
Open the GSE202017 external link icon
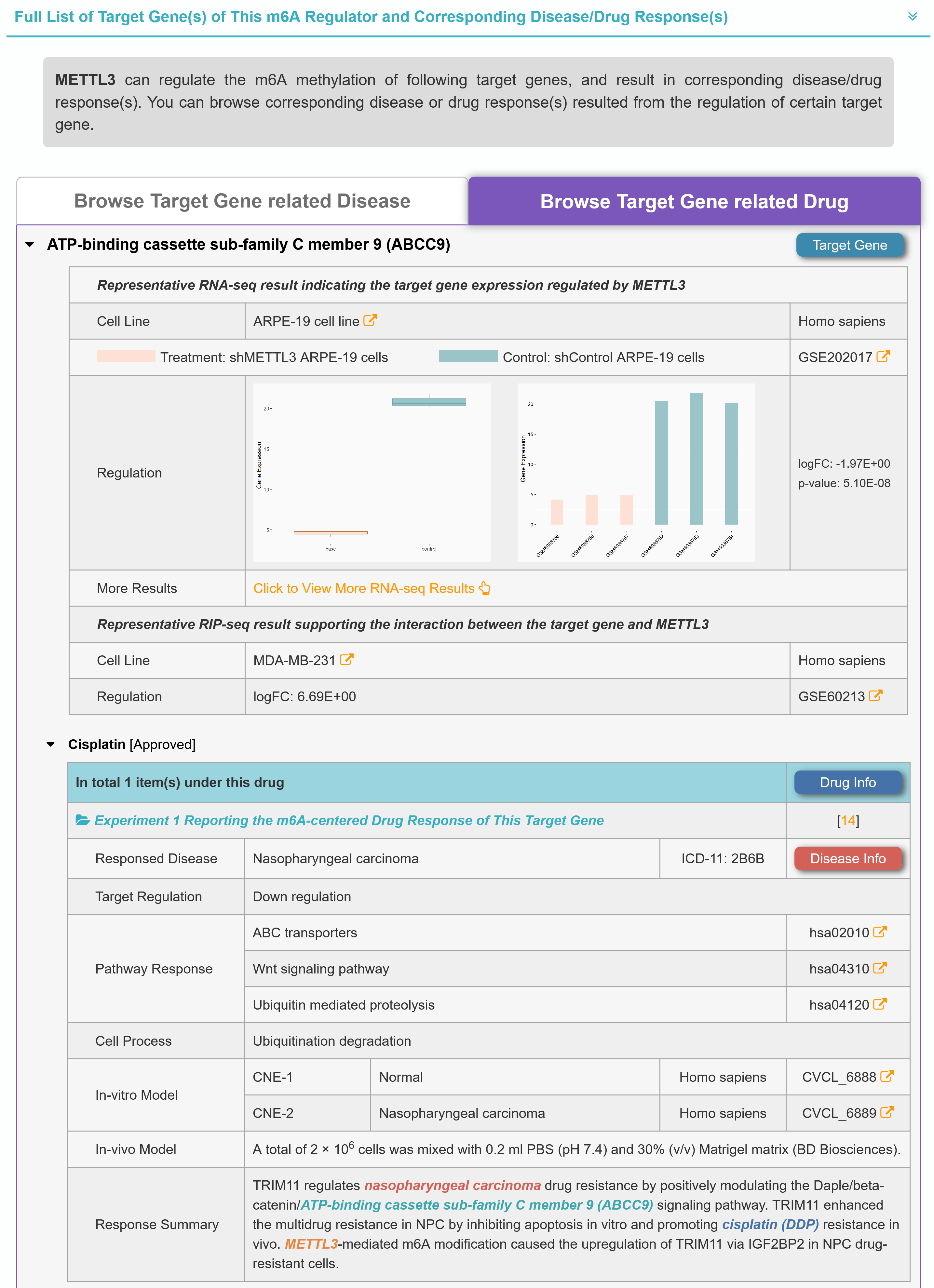(883, 356)
